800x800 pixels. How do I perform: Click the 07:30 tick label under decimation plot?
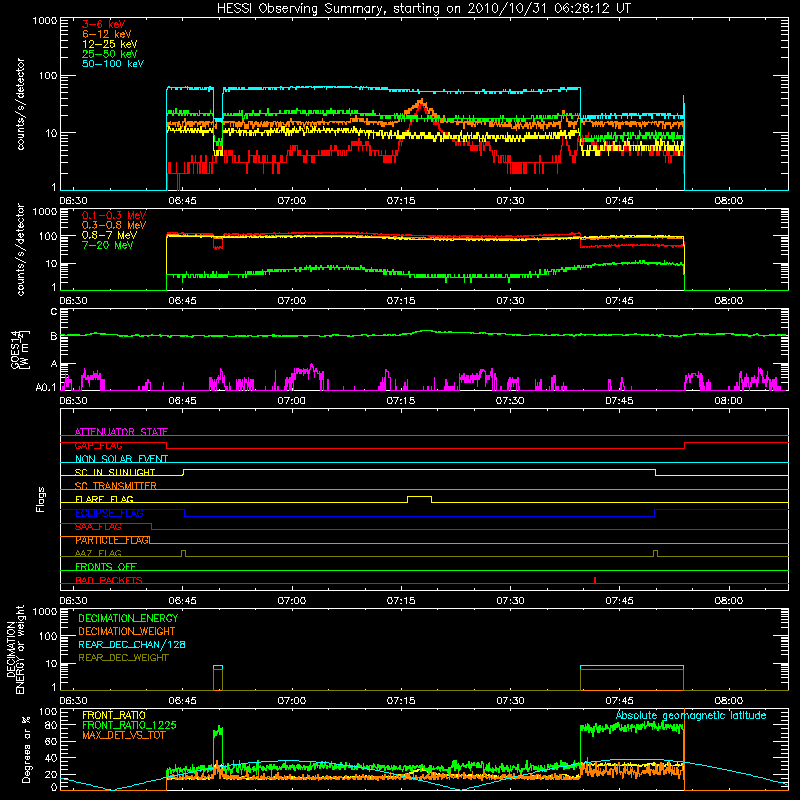(x=510, y=701)
